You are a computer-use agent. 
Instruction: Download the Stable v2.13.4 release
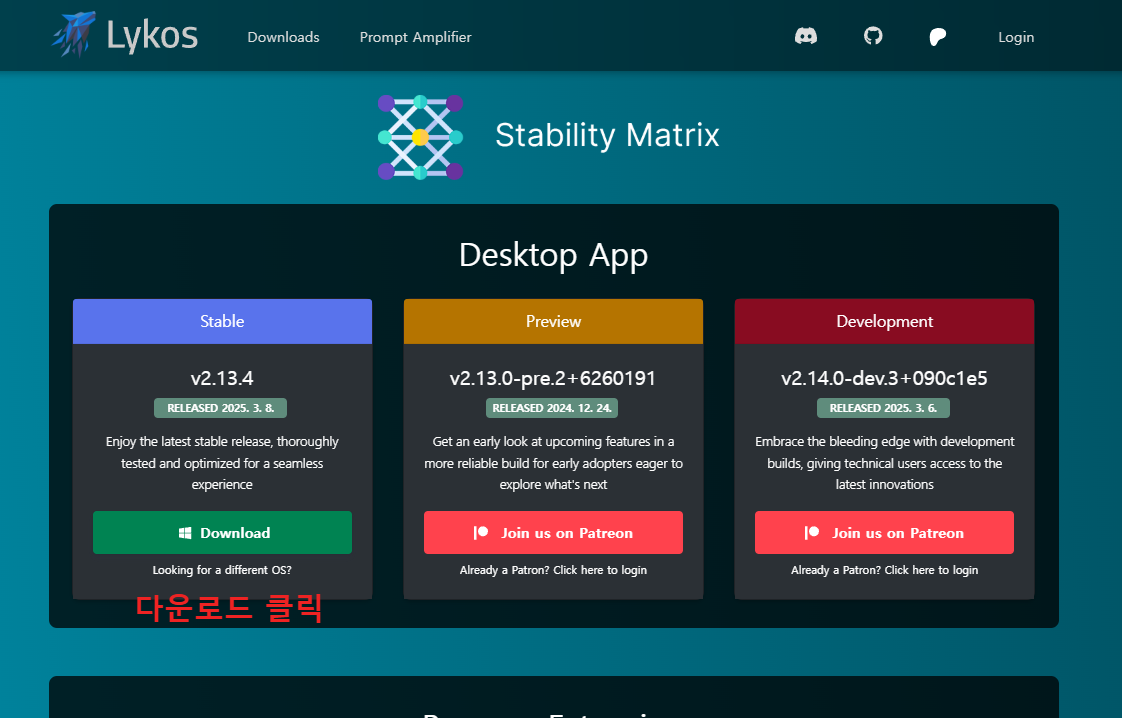(x=222, y=533)
